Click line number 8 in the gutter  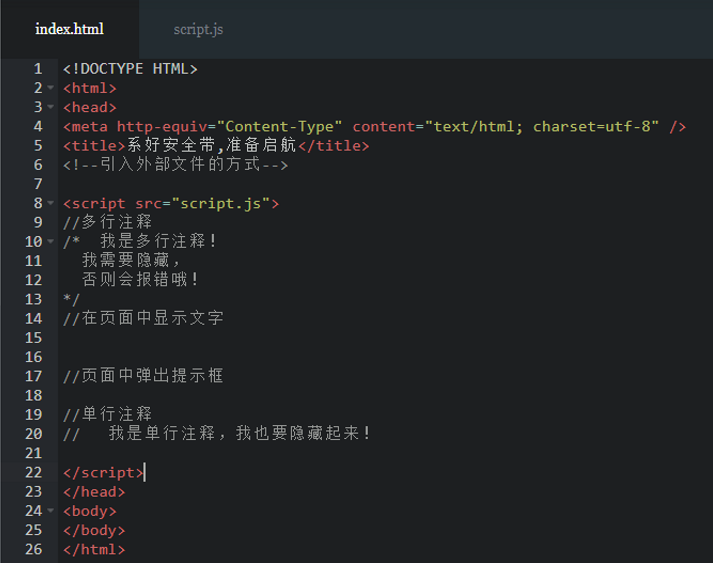click(38, 203)
